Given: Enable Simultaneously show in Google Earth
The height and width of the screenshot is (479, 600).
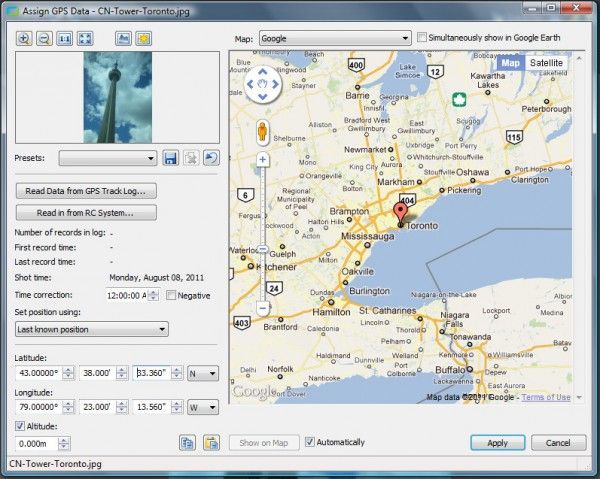Looking at the screenshot, I should pyautogui.click(x=422, y=37).
